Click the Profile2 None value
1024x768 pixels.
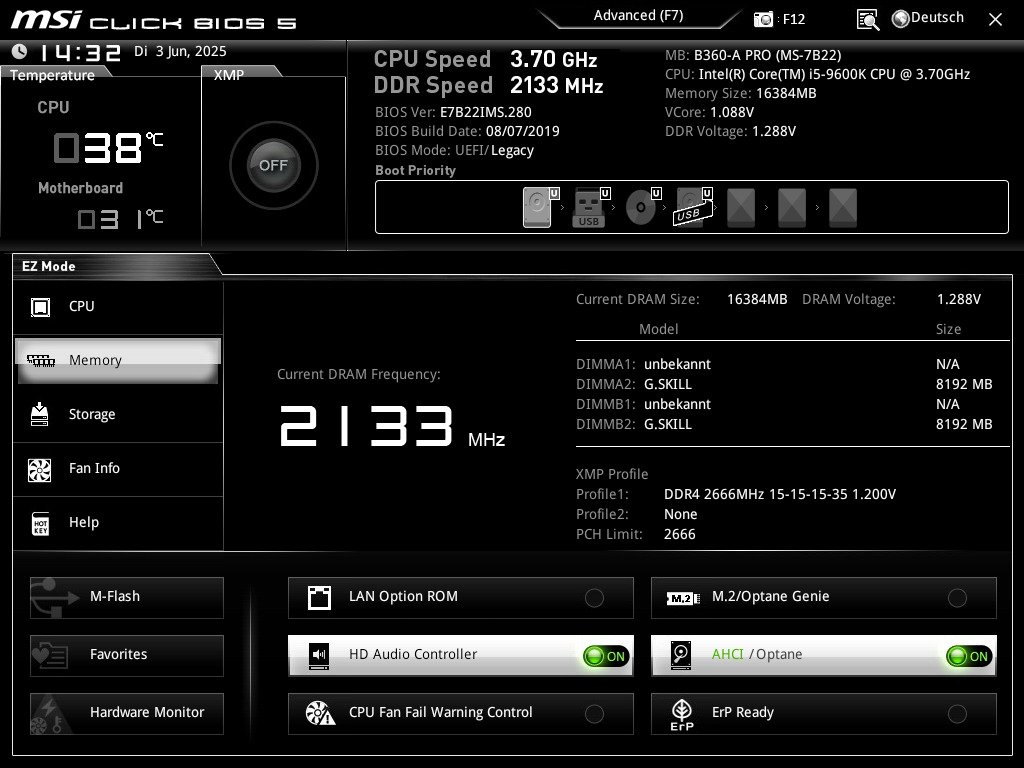680,515
